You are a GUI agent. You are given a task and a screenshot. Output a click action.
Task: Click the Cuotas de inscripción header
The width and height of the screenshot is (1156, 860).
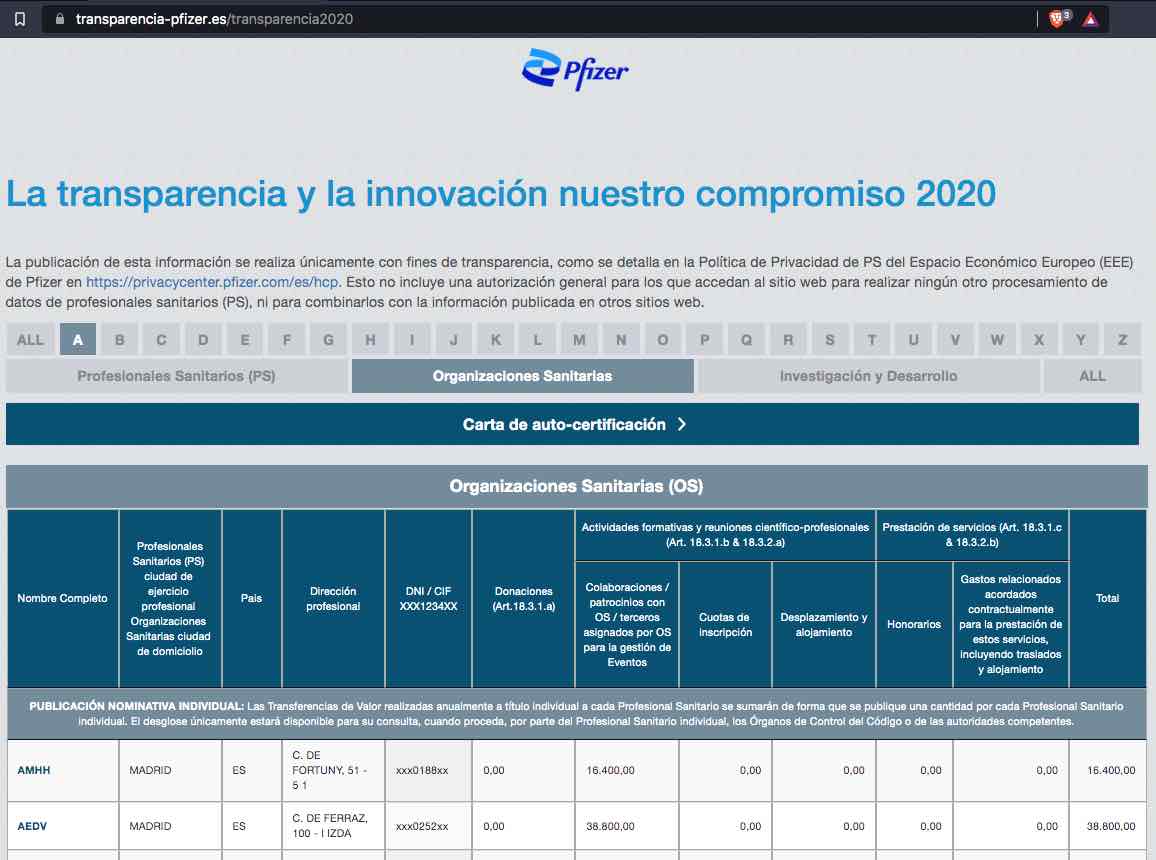pos(725,624)
